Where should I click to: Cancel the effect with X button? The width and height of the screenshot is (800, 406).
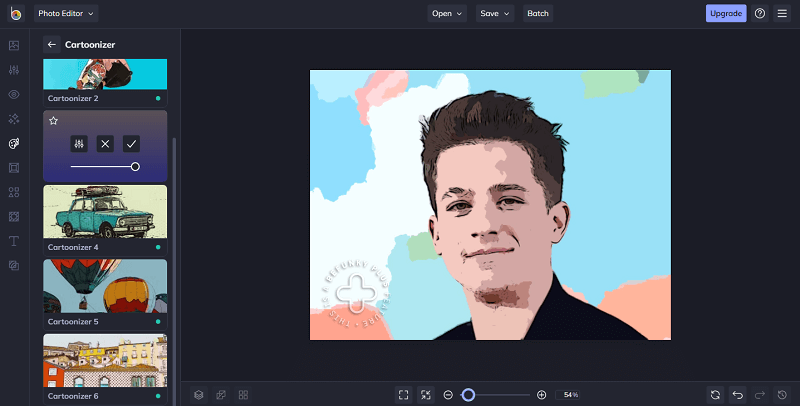(x=105, y=144)
